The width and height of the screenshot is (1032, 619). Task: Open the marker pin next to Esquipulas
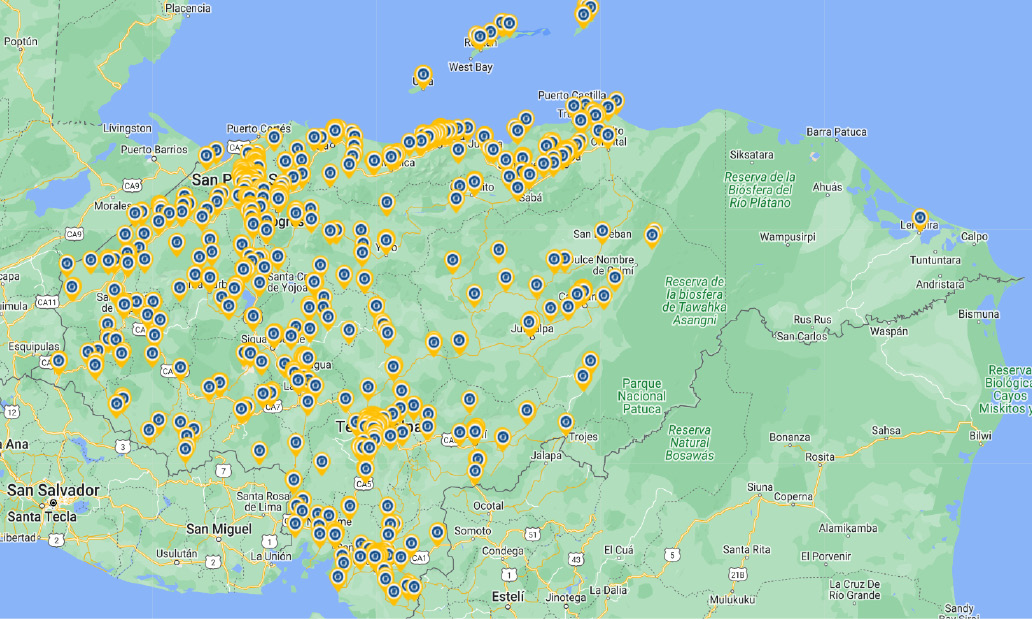pos(59,361)
